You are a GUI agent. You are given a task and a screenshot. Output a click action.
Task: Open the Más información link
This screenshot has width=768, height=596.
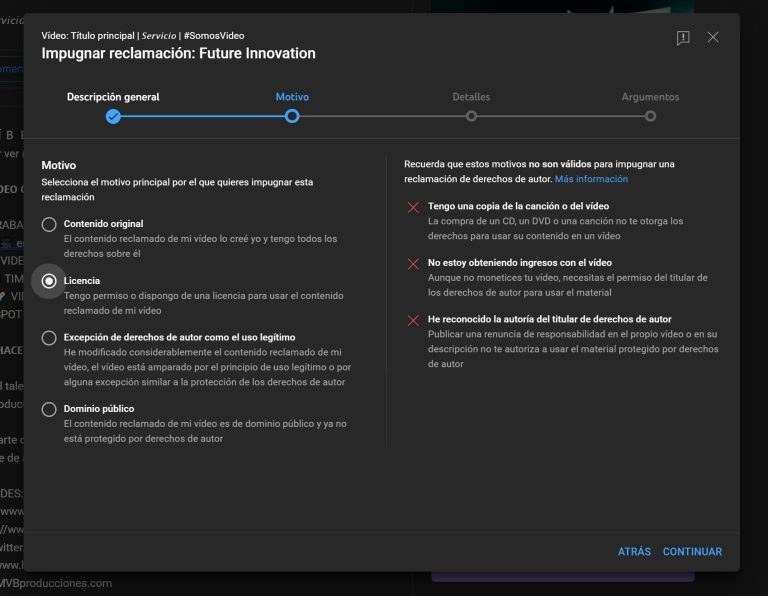coord(591,179)
